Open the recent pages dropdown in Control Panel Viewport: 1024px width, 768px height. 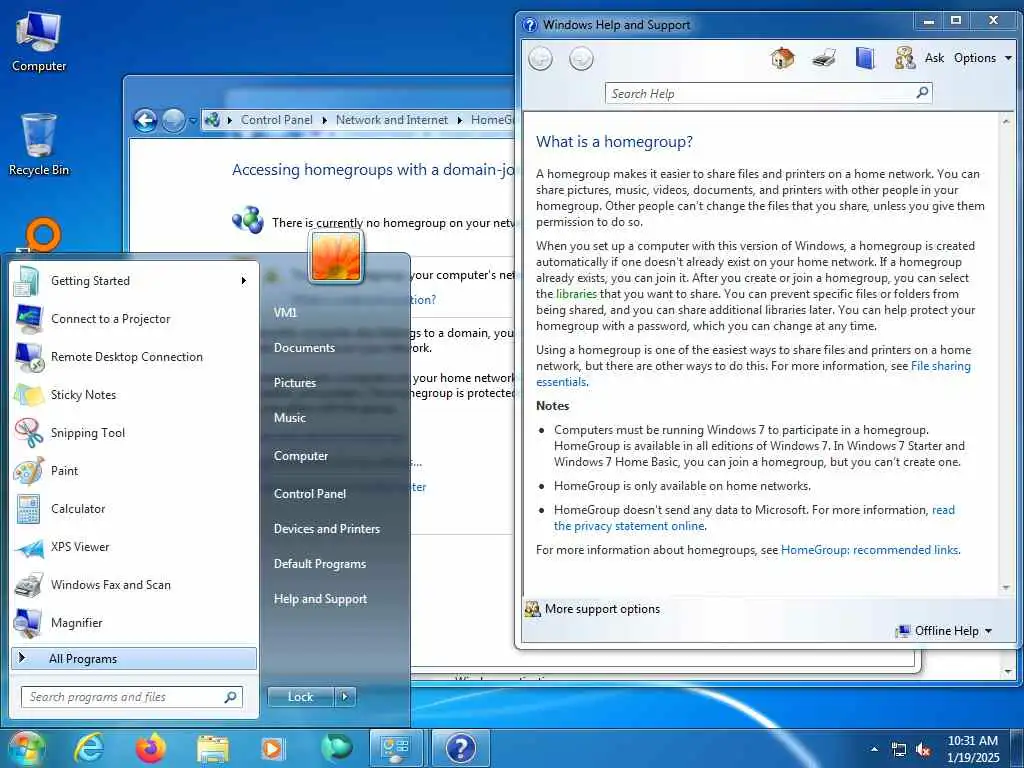click(193, 121)
